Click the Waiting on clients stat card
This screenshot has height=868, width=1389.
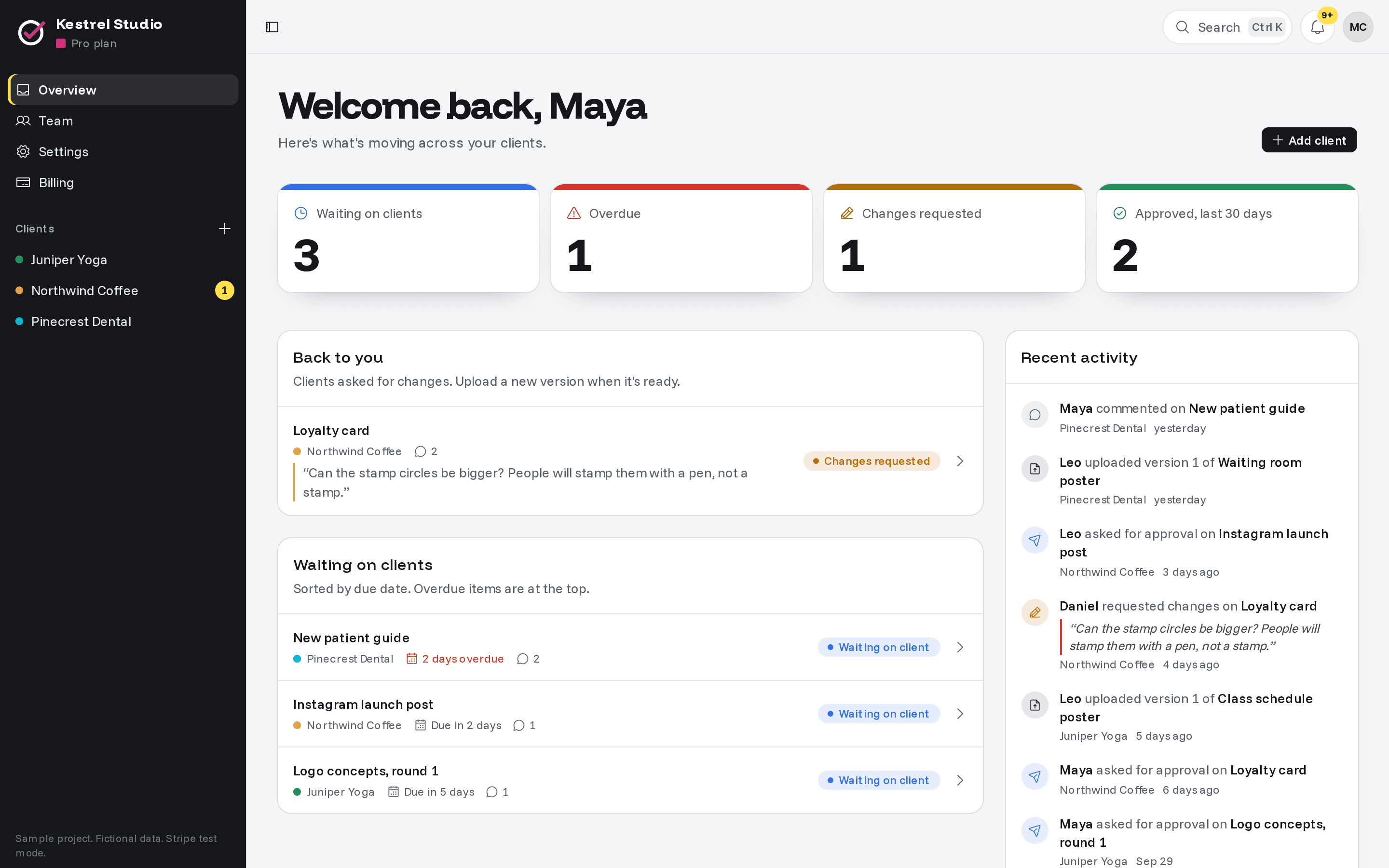408,238
